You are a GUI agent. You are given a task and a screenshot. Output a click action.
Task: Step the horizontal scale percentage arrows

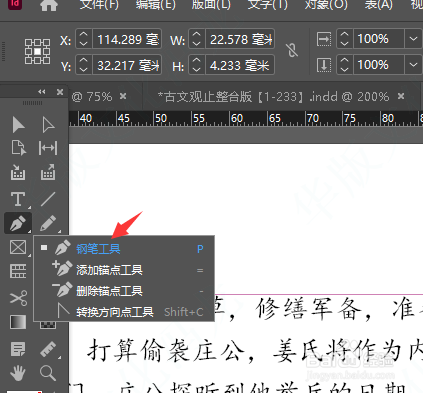click(344, 39)
